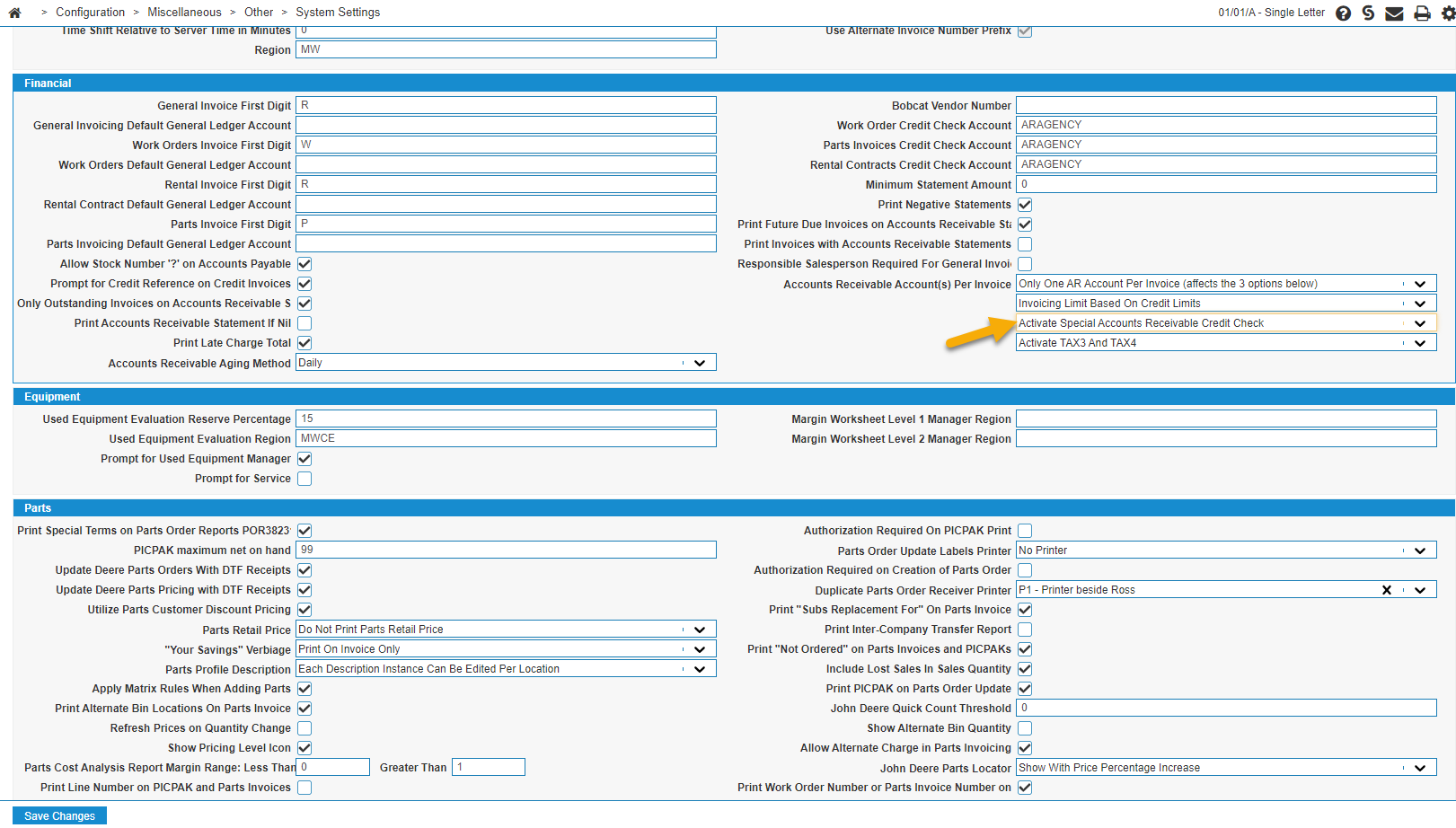Click Save Changes button
Screen dimensions: 1456x828
point(59,815)
